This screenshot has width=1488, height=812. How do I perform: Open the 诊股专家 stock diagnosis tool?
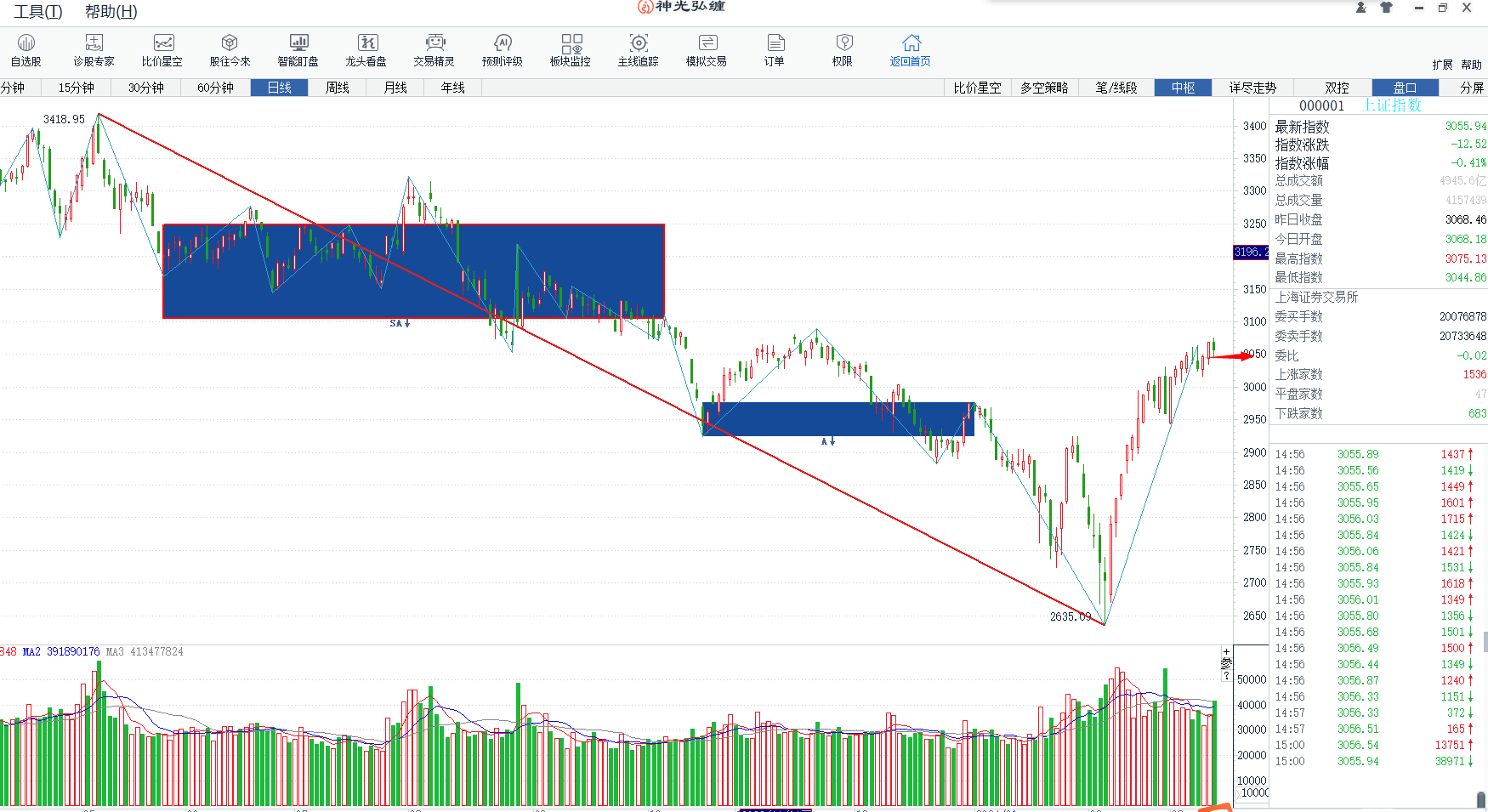pos(94,50)
